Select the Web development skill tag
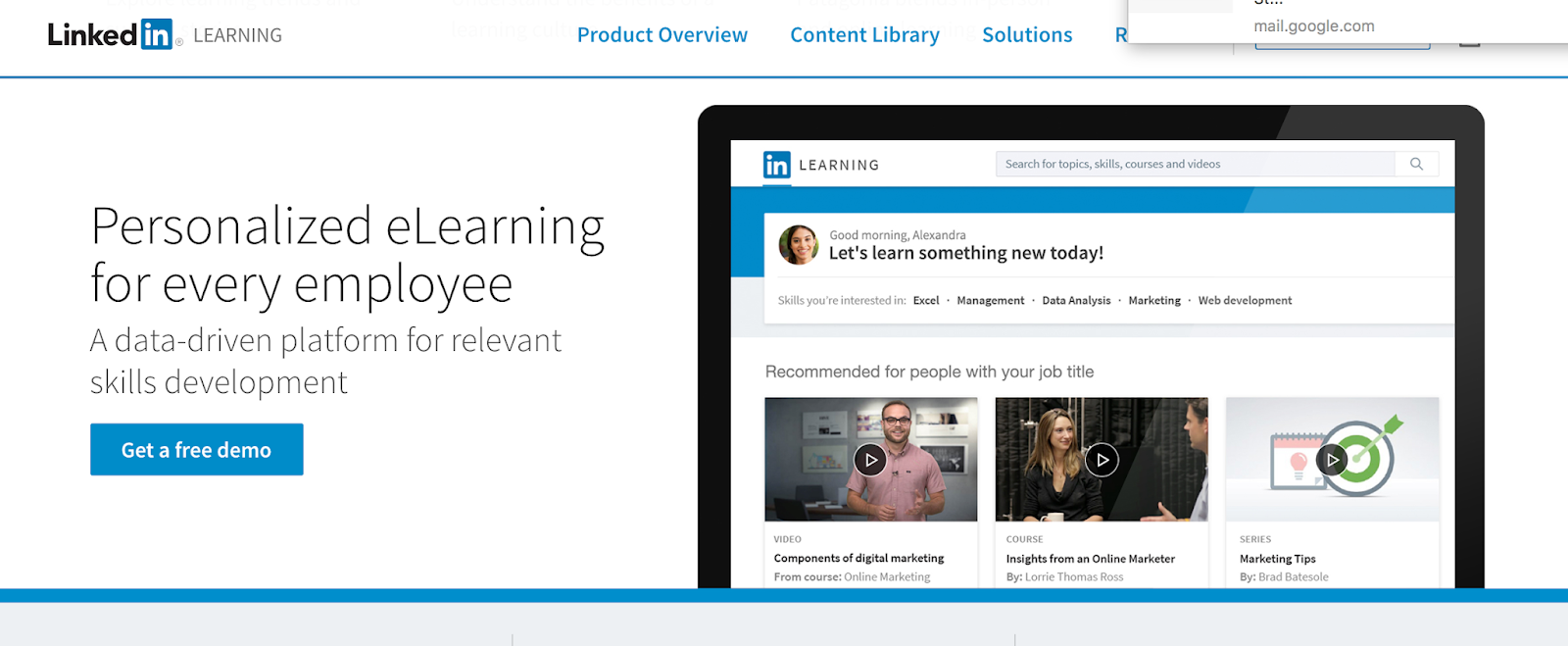 tap(1245, 301)
